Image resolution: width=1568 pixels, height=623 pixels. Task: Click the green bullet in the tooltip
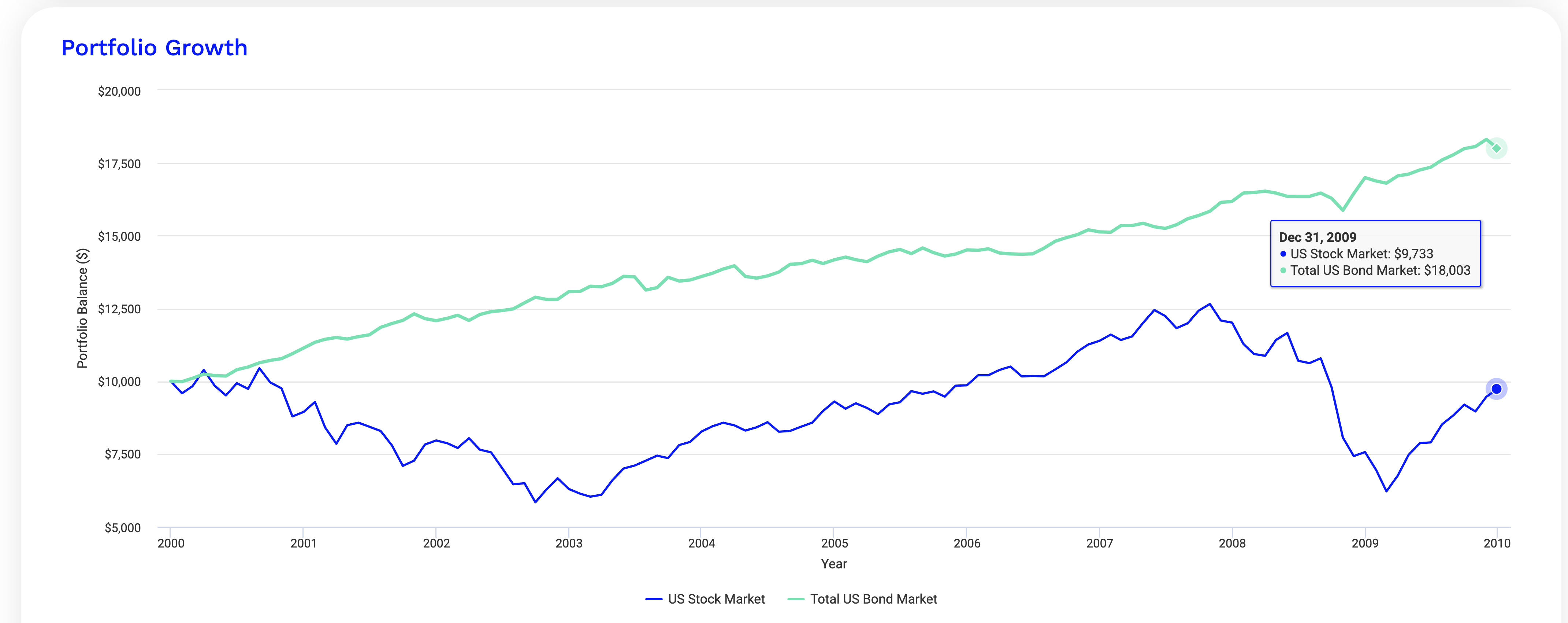pyautogui.click(x=1283, y=270)
